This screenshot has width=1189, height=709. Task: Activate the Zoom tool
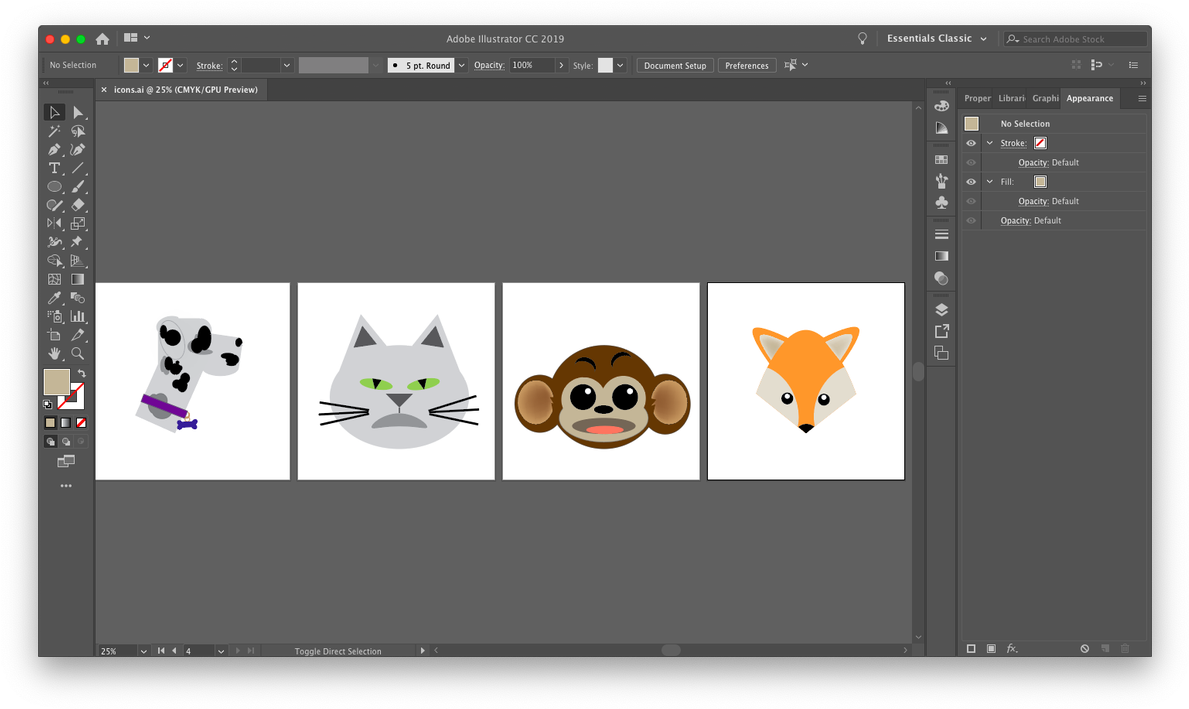(77, 354)
